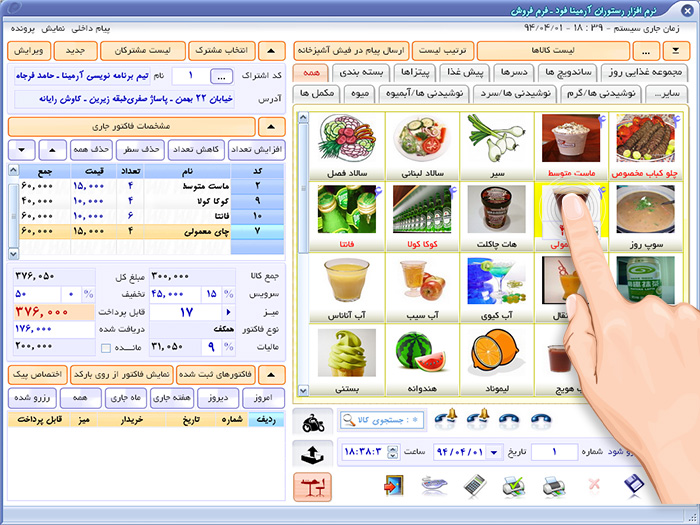Click the keyboard icon in bottom toolbar
This screenshot has height=525, width=700.
434,486
